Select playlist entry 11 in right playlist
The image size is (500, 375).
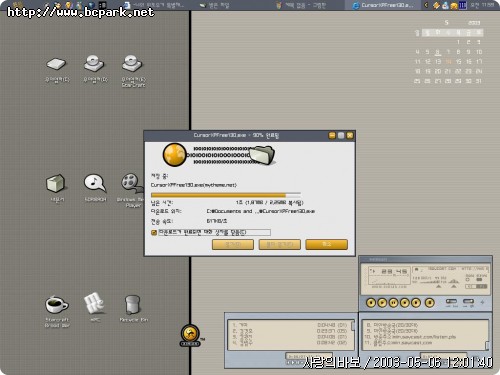click(x=398, y=343)
